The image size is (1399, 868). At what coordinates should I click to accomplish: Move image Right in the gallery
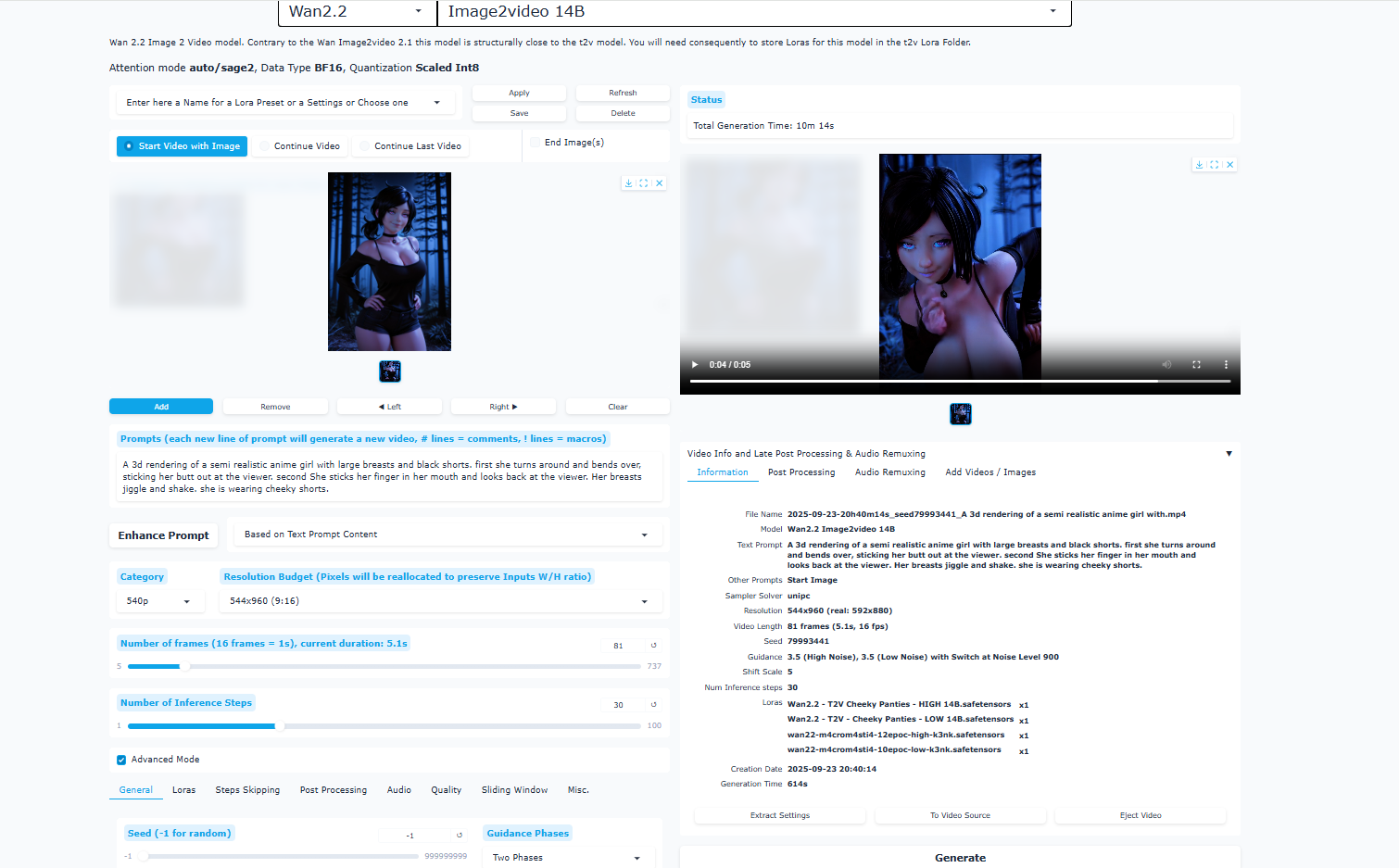click(x=503, y=407)
